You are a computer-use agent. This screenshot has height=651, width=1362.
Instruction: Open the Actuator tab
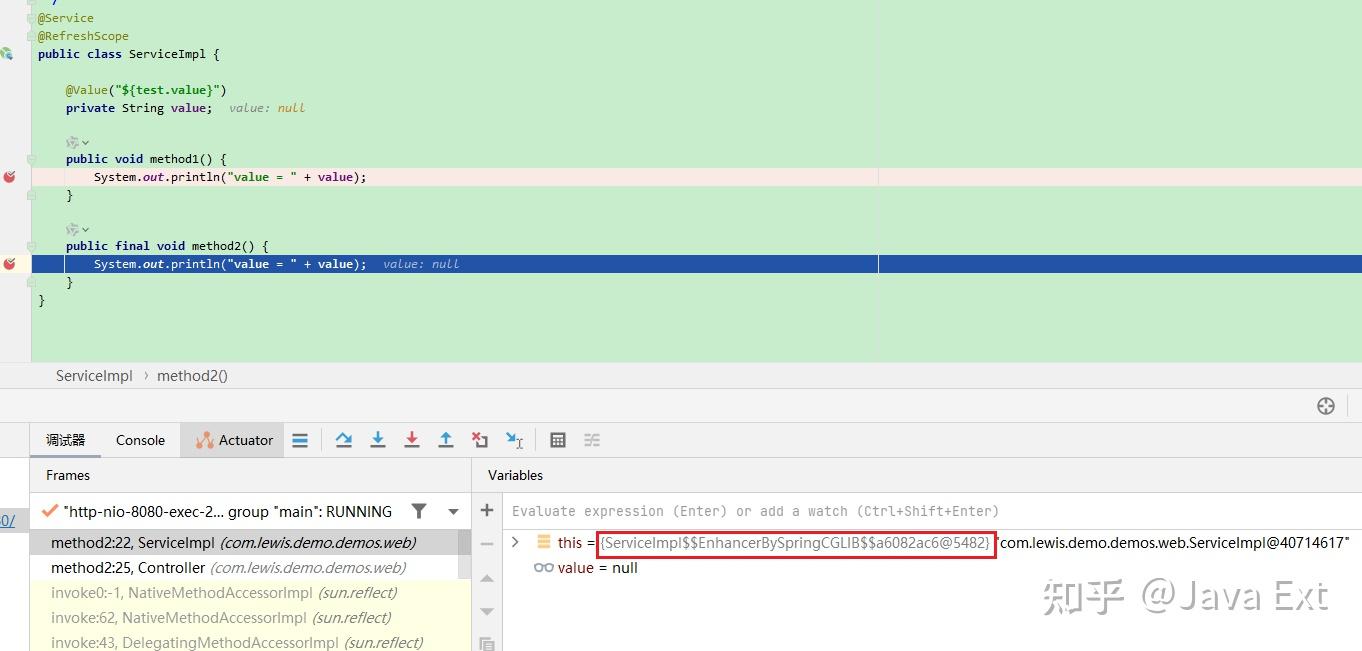click(x=233, y=440)
